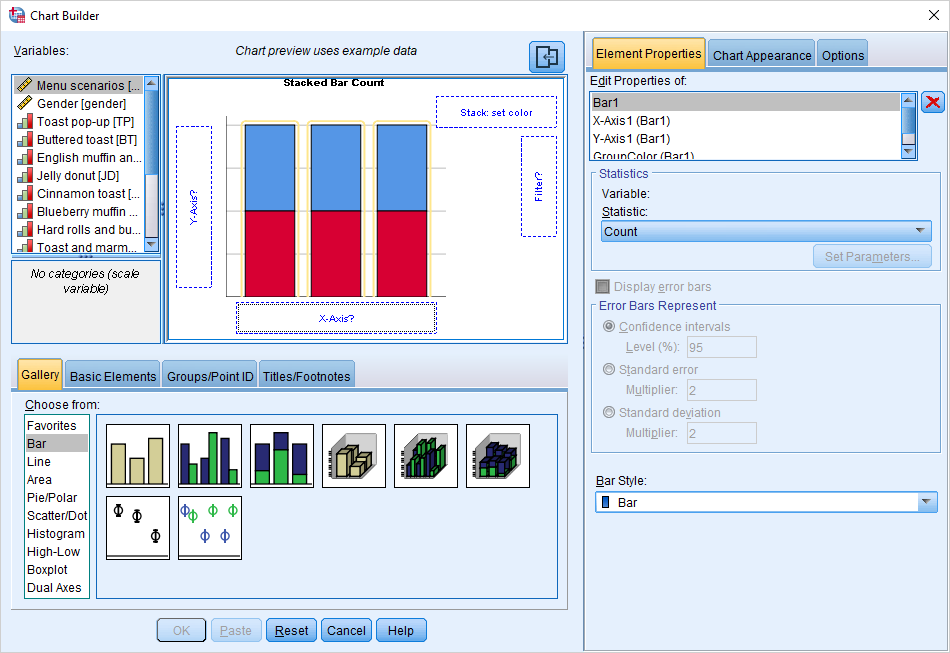Select the Confidence intervals radio button

tap(609, 327)
